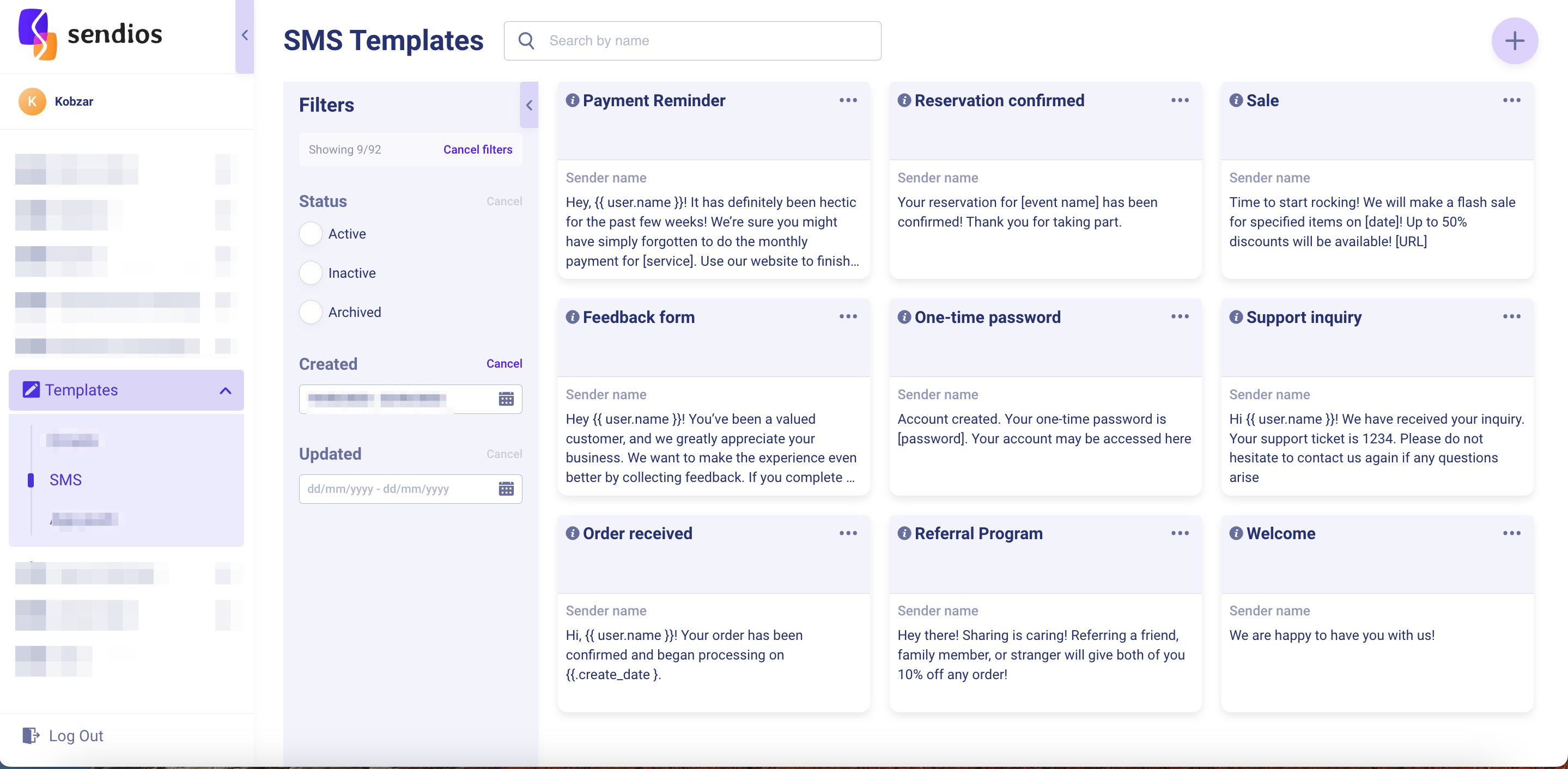Select the Archived status radio button
Image resolution: width=1568 pixels, height=769 pixels.
pyautogui.click(x=311, y=312)
